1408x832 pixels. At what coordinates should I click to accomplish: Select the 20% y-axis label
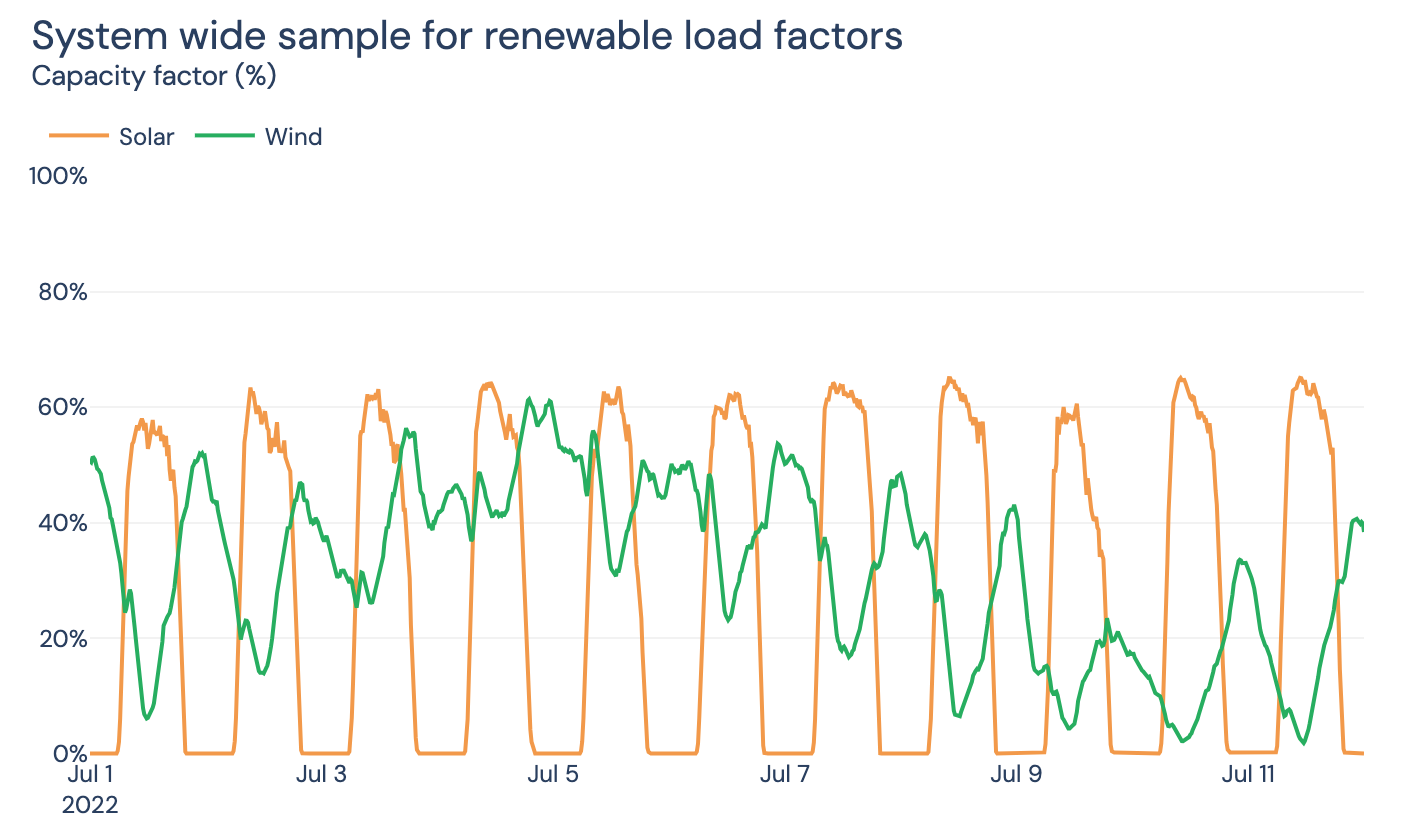click(66, 638)
